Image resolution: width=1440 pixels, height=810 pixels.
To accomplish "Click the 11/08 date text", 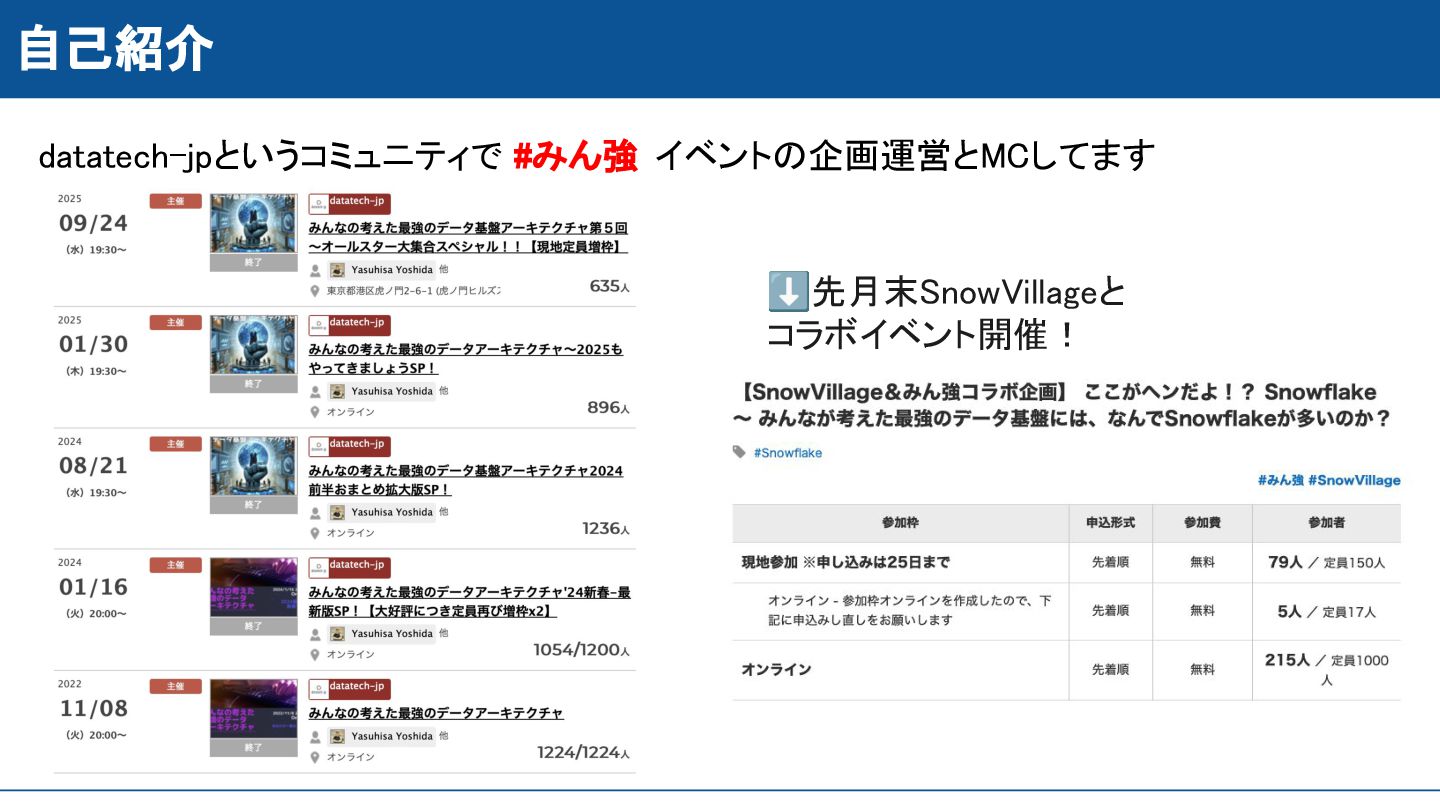I will point(93,709).
